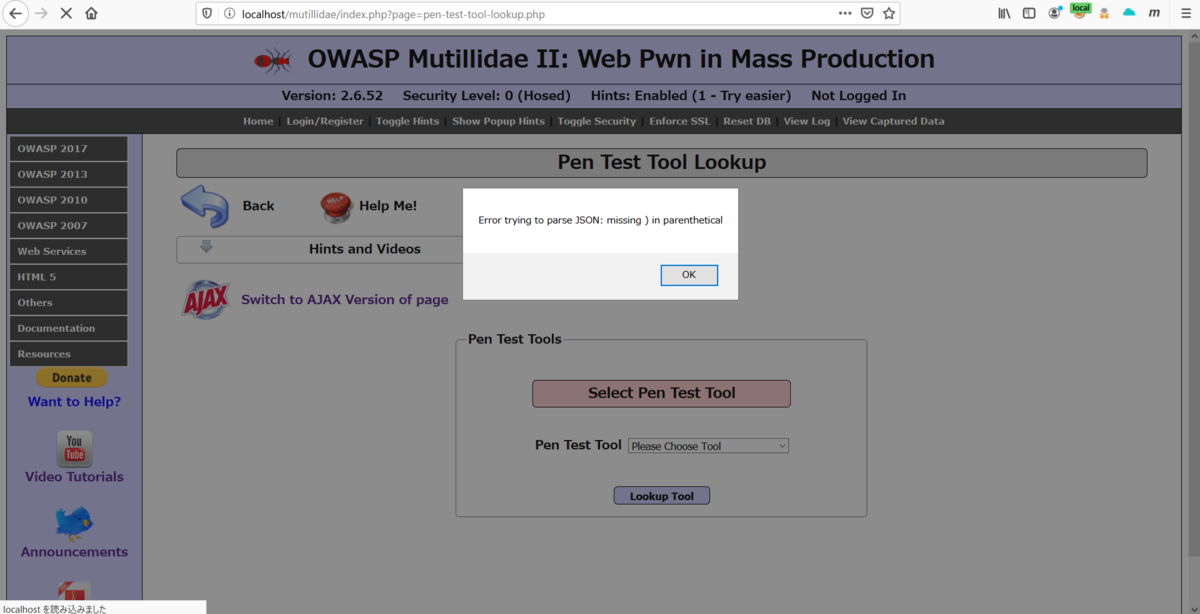Click Reset DB
The width and height of the screenshot is (1200, 614).
(x=747, y=121)
